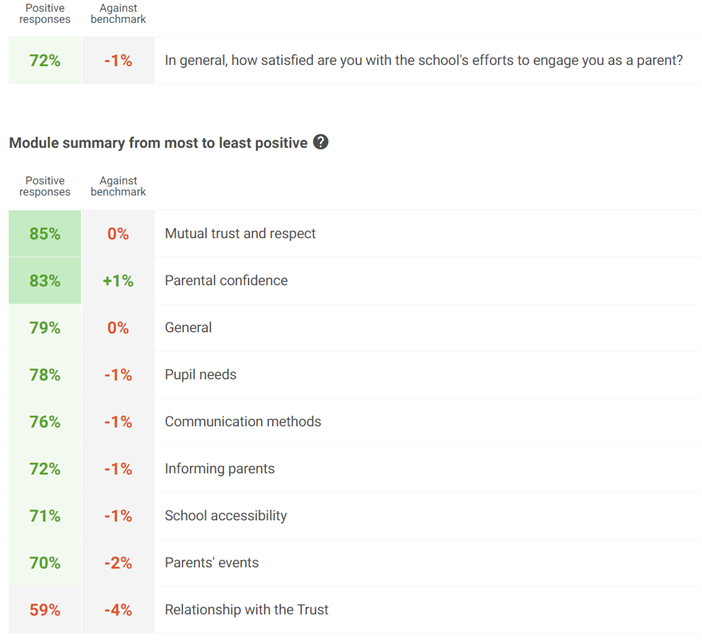Screen dimensions: 702x641
Task: Click Module summary from most to least positive heading
Action: point(158,143)
